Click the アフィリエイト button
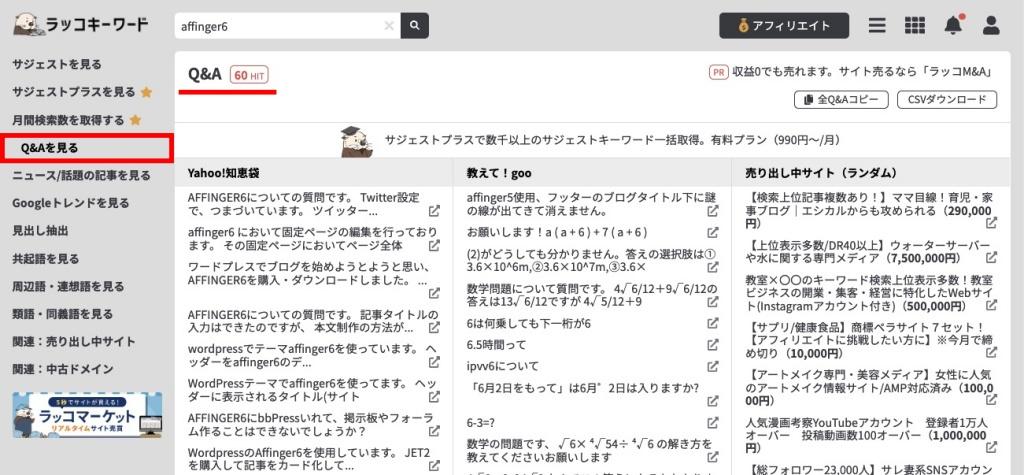This screenshot has width=1024, height=475. [784, 26]
